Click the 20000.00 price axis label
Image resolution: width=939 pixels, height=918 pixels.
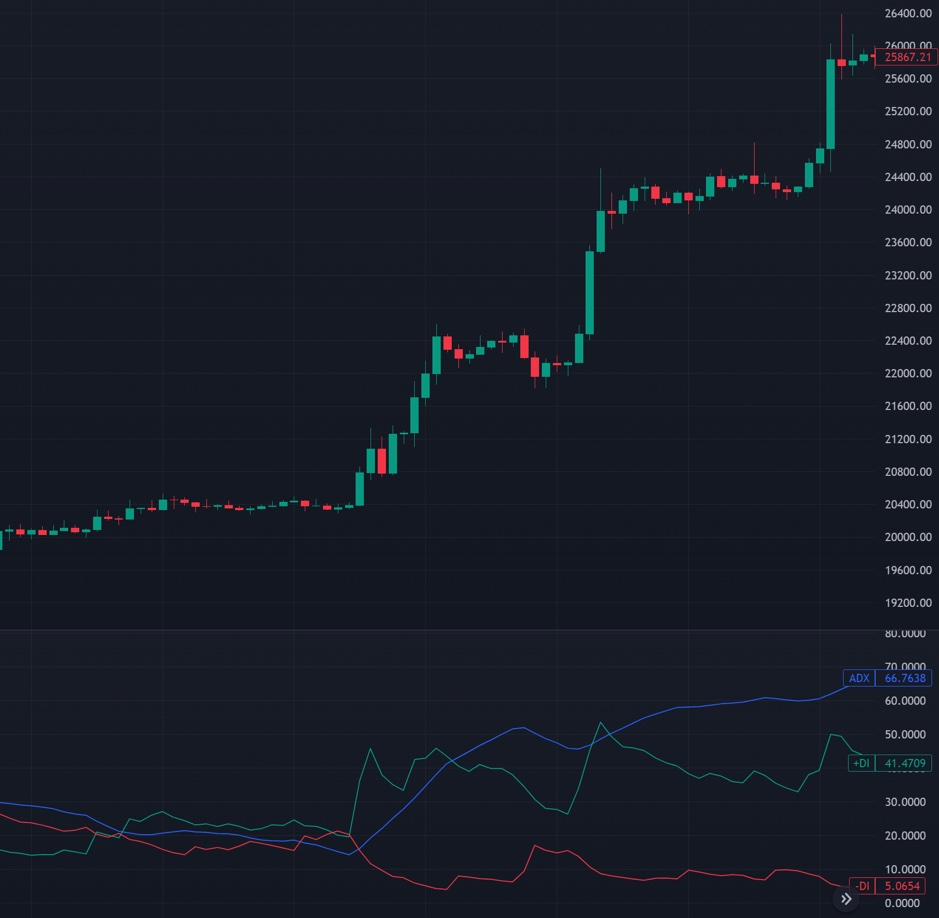(908, 537)
